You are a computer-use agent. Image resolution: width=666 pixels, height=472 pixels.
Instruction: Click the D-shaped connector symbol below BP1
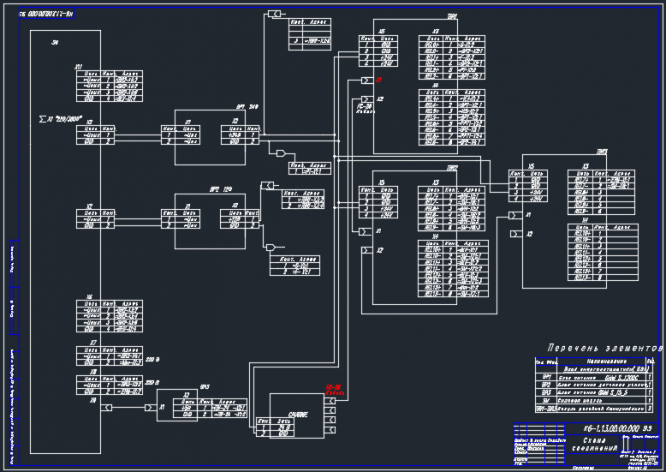coord(281,153)
